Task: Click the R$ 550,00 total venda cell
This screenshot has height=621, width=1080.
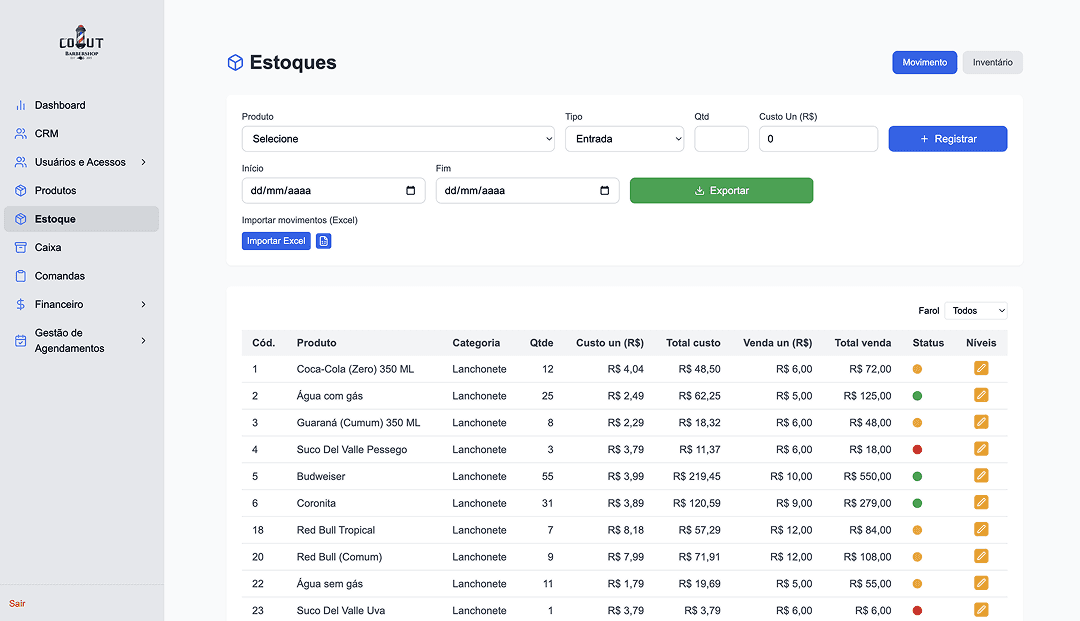Action: [x=867, y=476]
